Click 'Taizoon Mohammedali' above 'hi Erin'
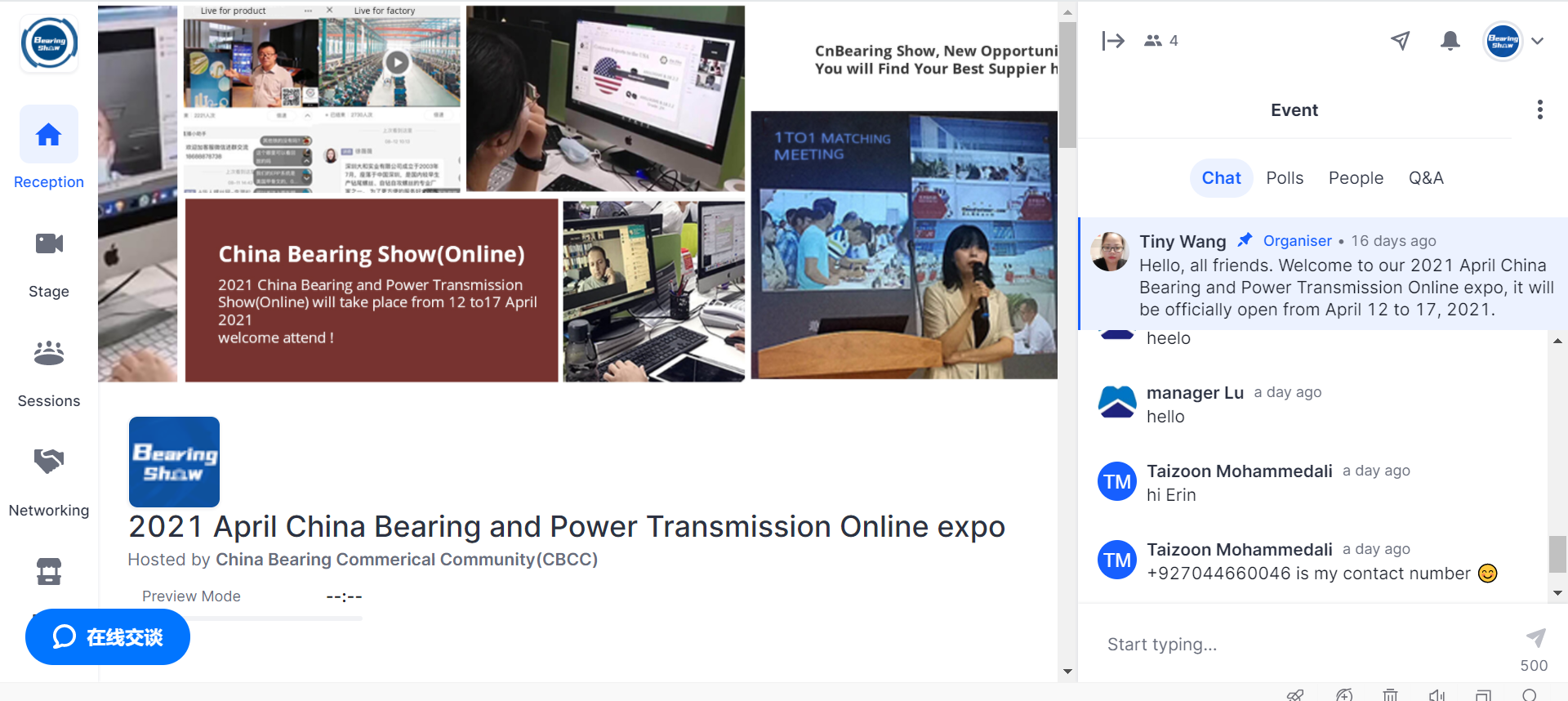Image resolution: width=1568 pixels, height=701 pixels. click(1240, 471)
